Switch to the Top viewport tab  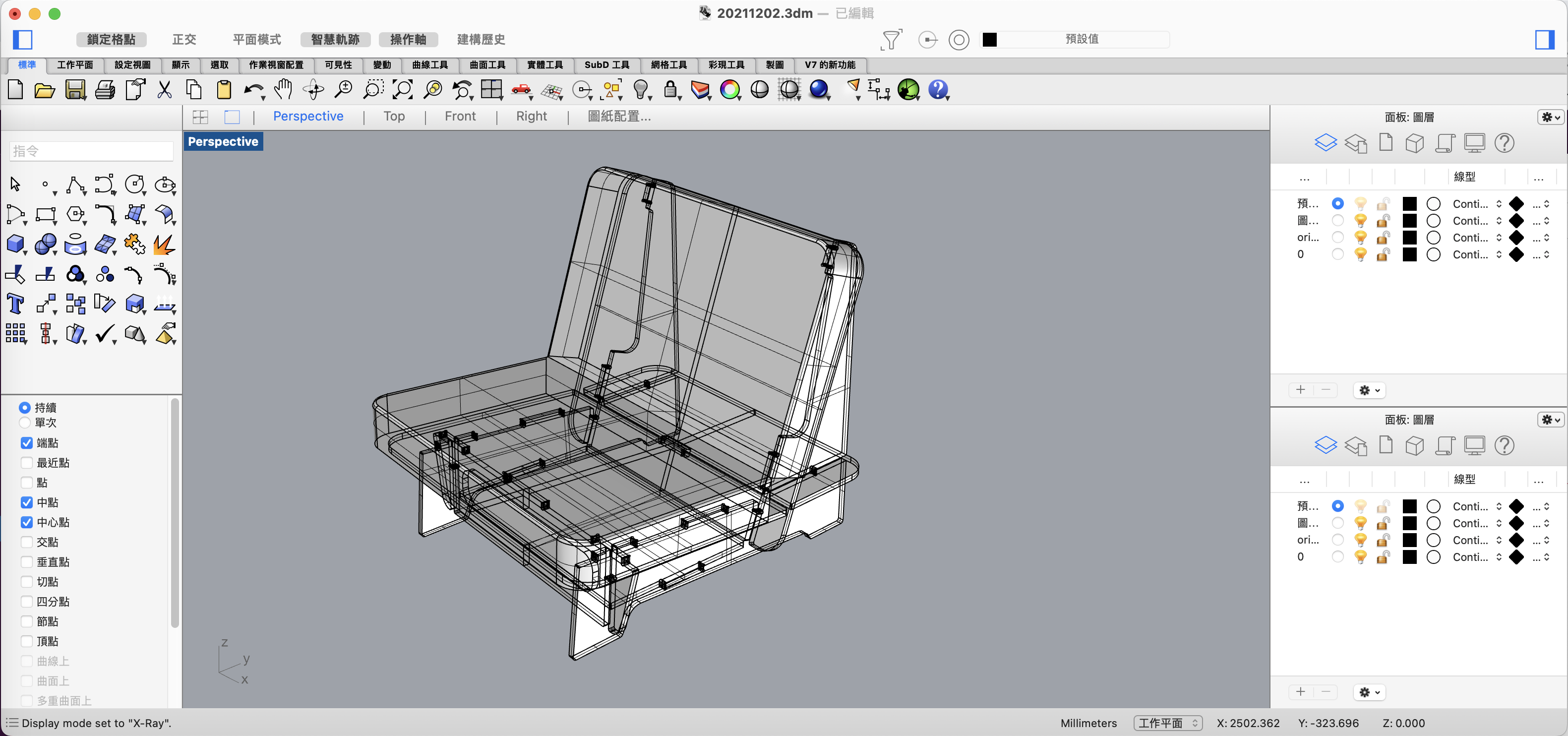click(394, 116)
